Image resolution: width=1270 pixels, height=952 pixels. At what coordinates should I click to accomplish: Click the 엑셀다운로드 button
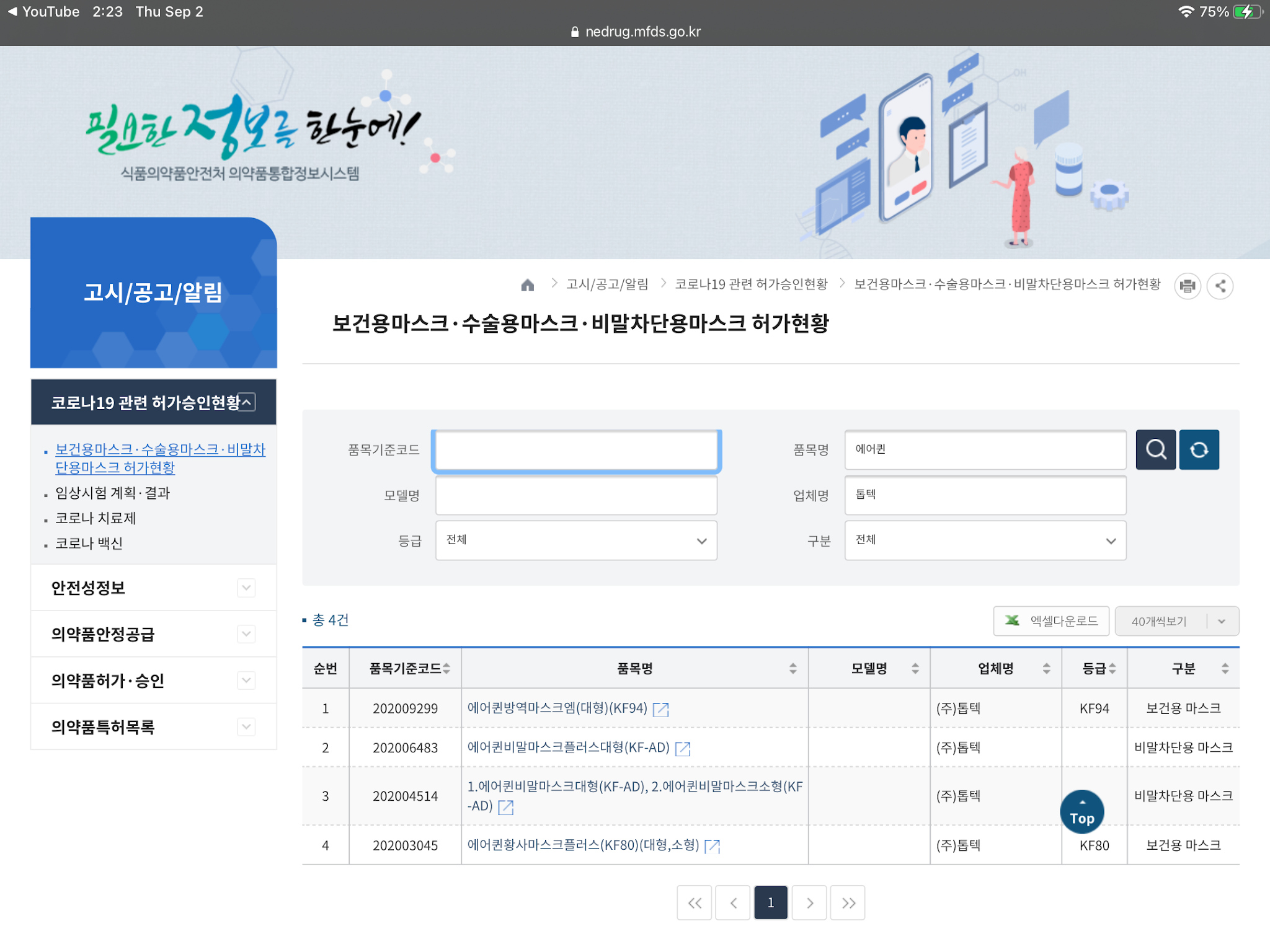tap(1051, 621)
